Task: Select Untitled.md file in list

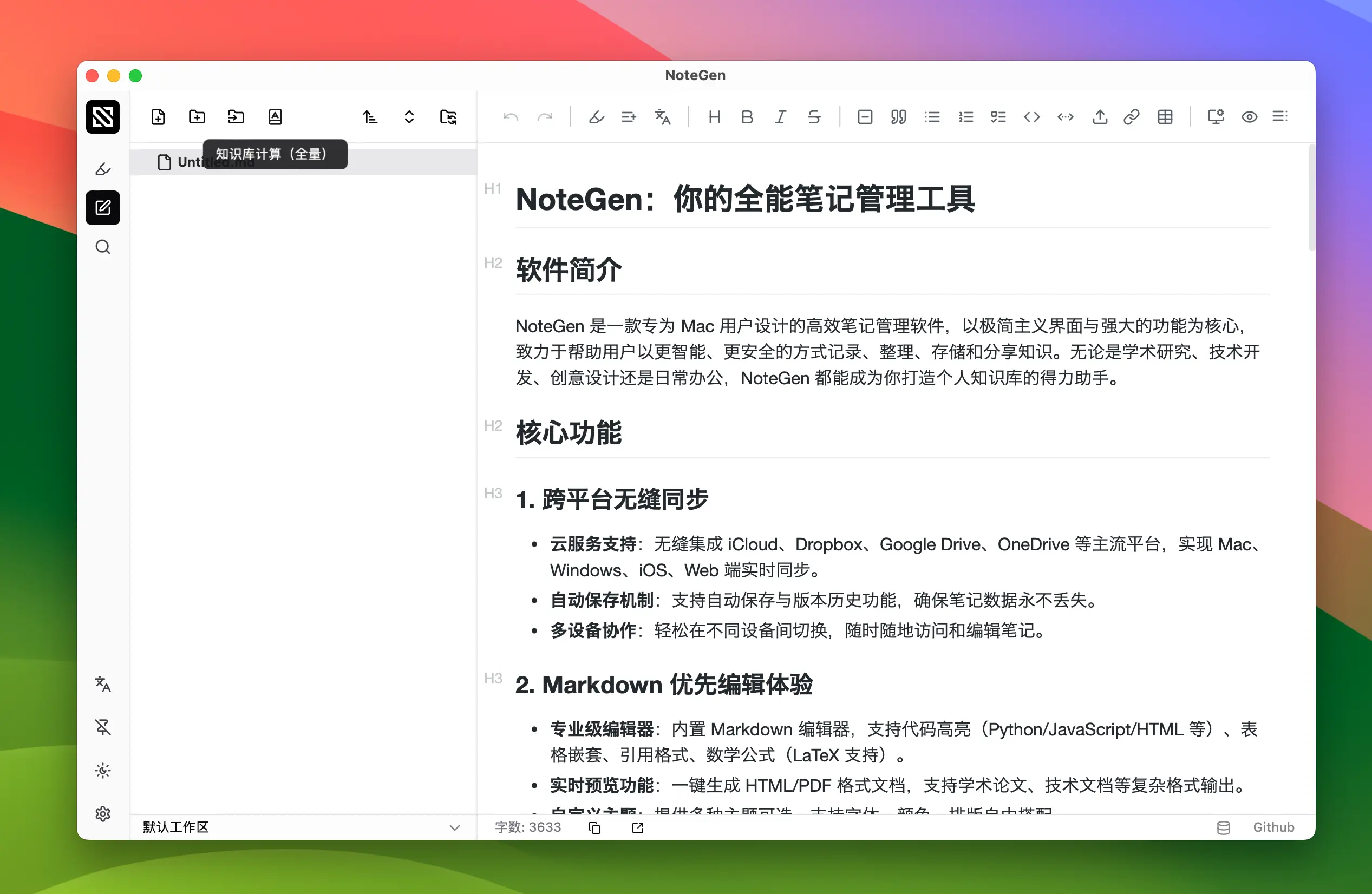Action: (304, 162)
